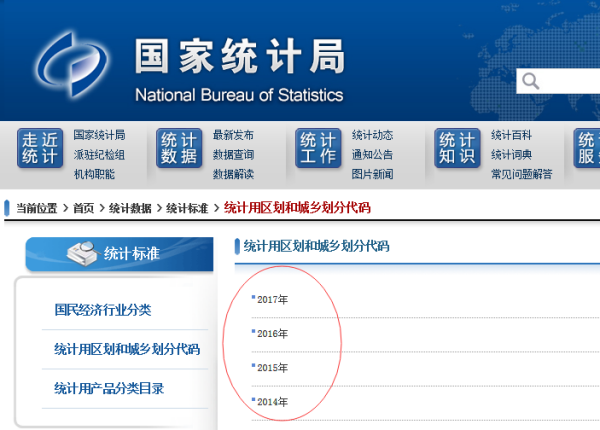The image size is (600, 430).
Task: Select 统计用产品分类目录 in sidebar
Action: click(x=109, y=388)
